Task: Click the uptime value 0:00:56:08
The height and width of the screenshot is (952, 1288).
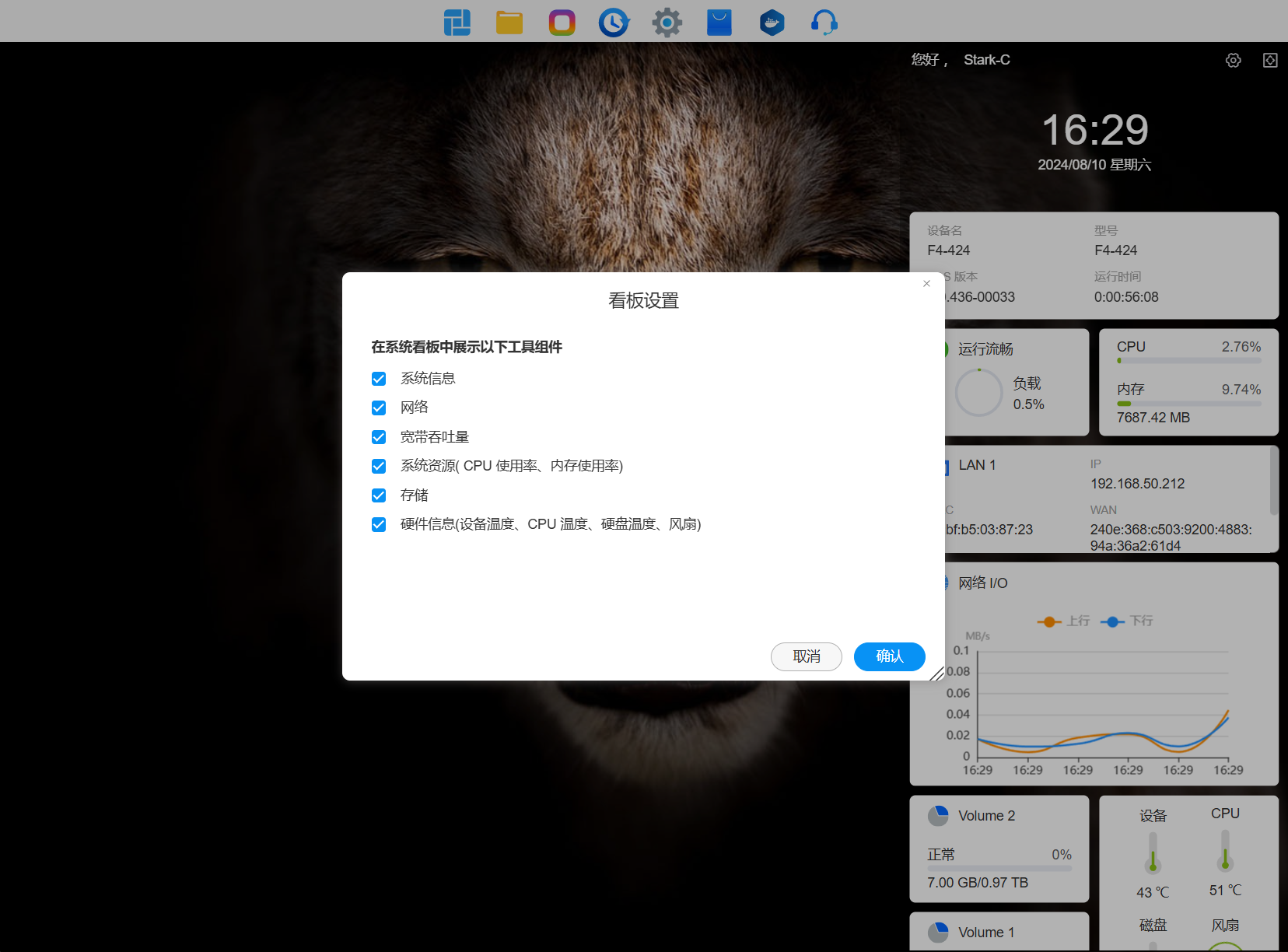Action: pyautogui.click(x=1126, y=297)
